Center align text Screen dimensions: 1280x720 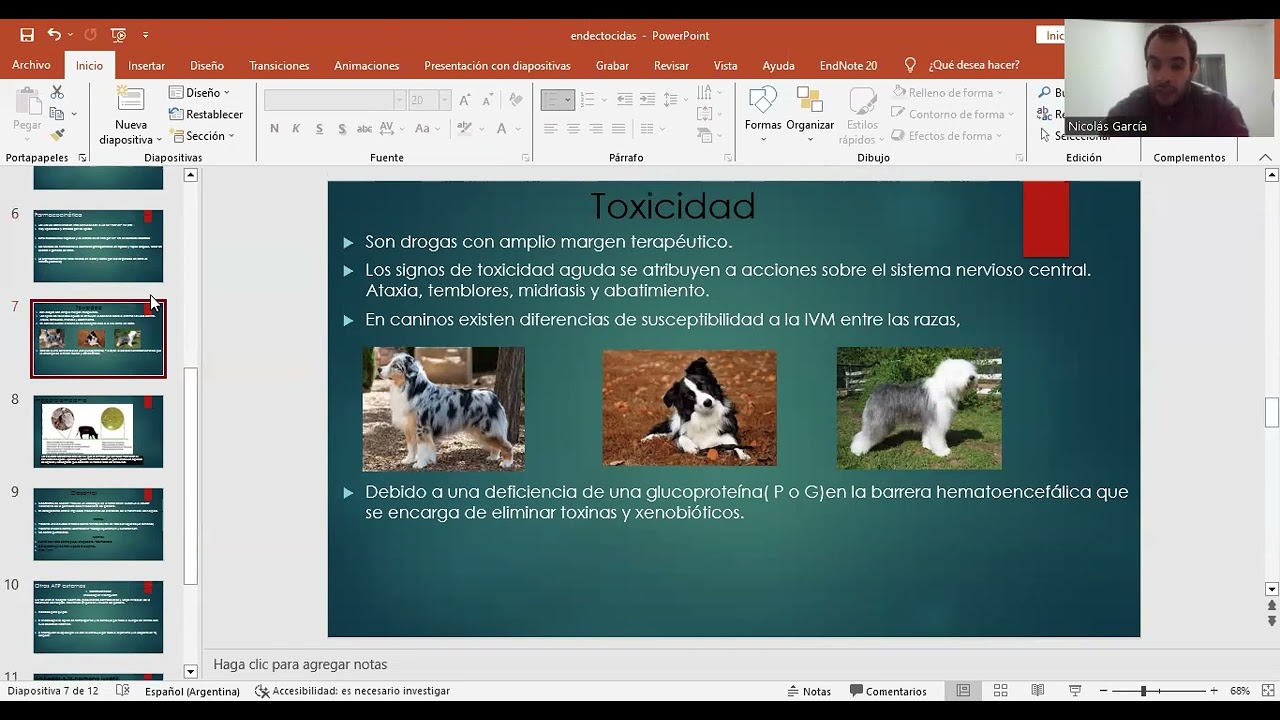(x=573, y=129)
